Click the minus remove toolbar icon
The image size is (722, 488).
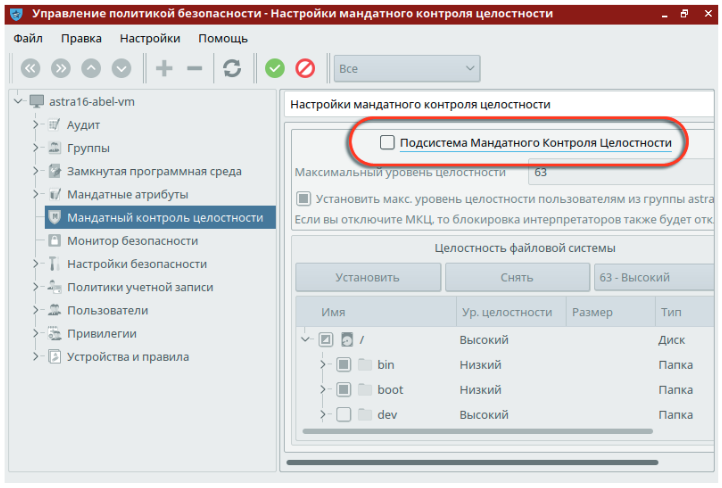pos(194,69)
